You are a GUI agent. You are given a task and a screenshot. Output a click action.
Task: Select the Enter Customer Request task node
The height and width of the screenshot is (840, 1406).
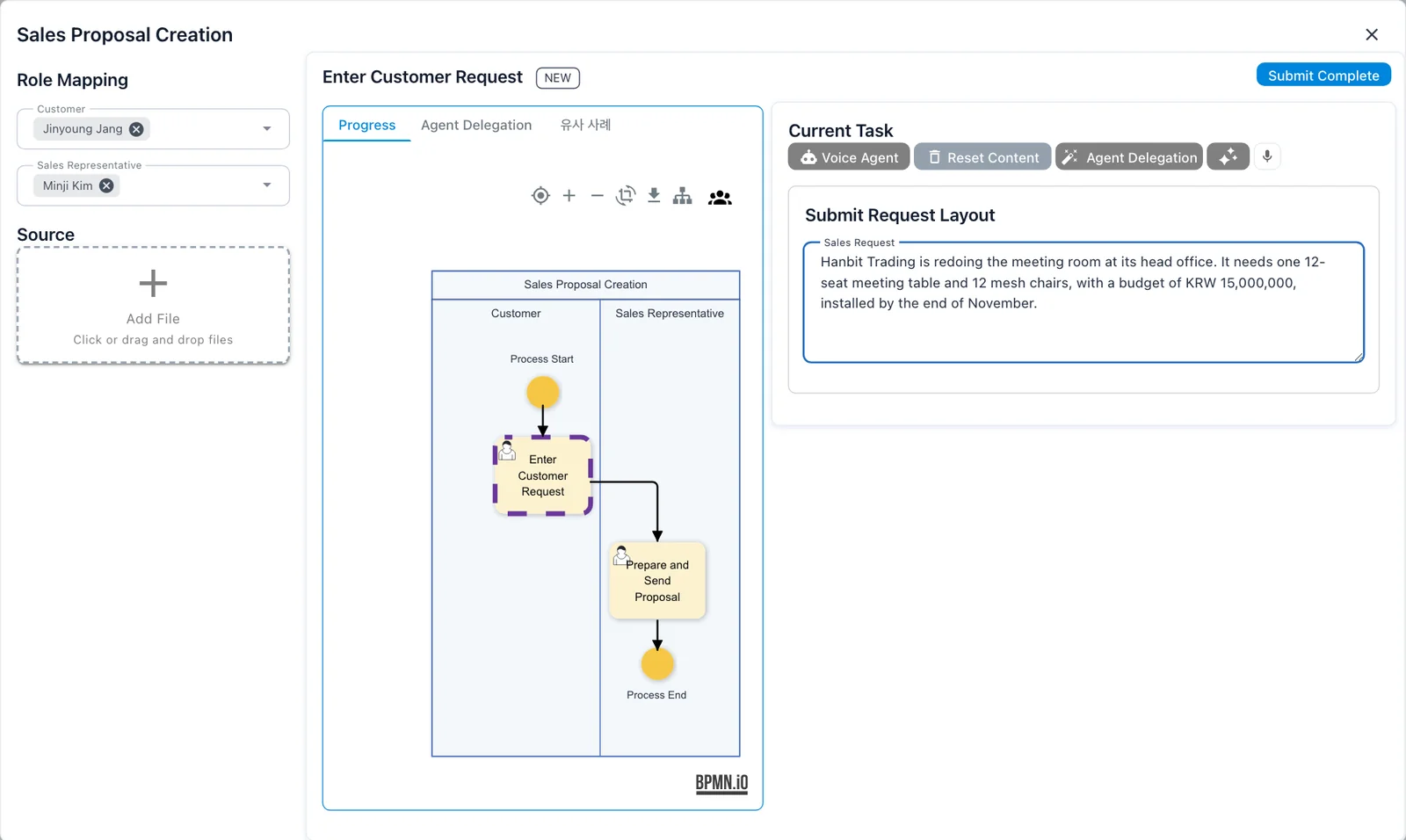tap(543, 475)
